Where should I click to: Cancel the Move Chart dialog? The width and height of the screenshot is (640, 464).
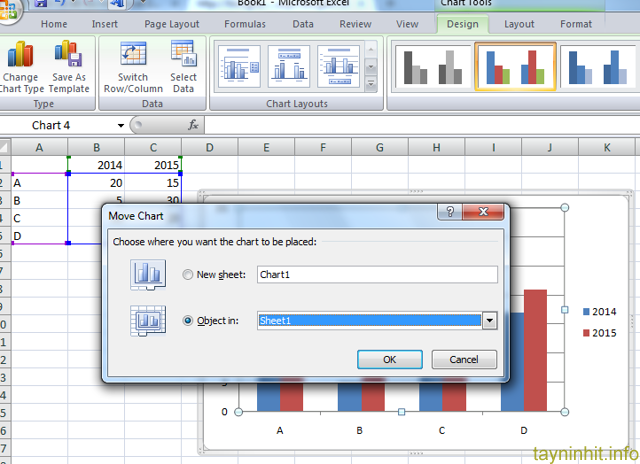pos(463,359)
